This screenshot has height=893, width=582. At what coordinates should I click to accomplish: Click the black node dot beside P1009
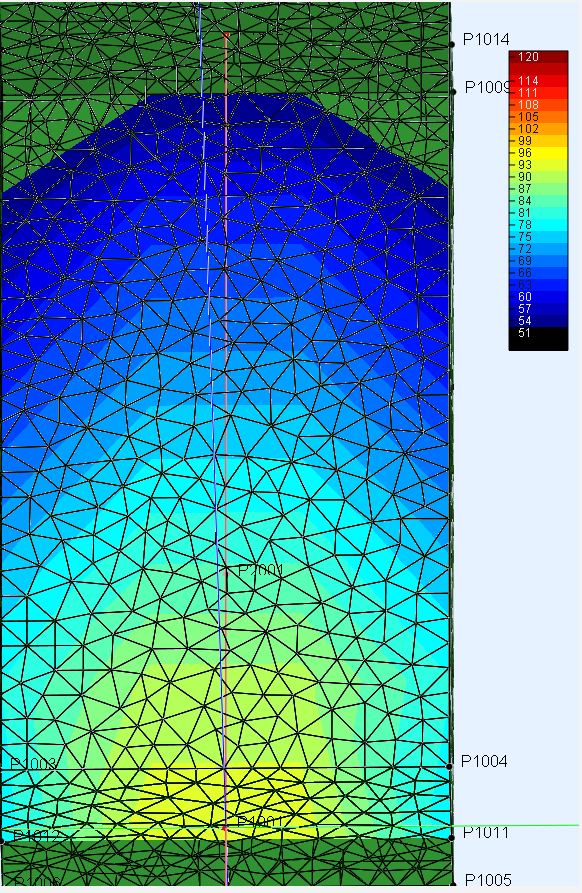(x=453, y=91)
